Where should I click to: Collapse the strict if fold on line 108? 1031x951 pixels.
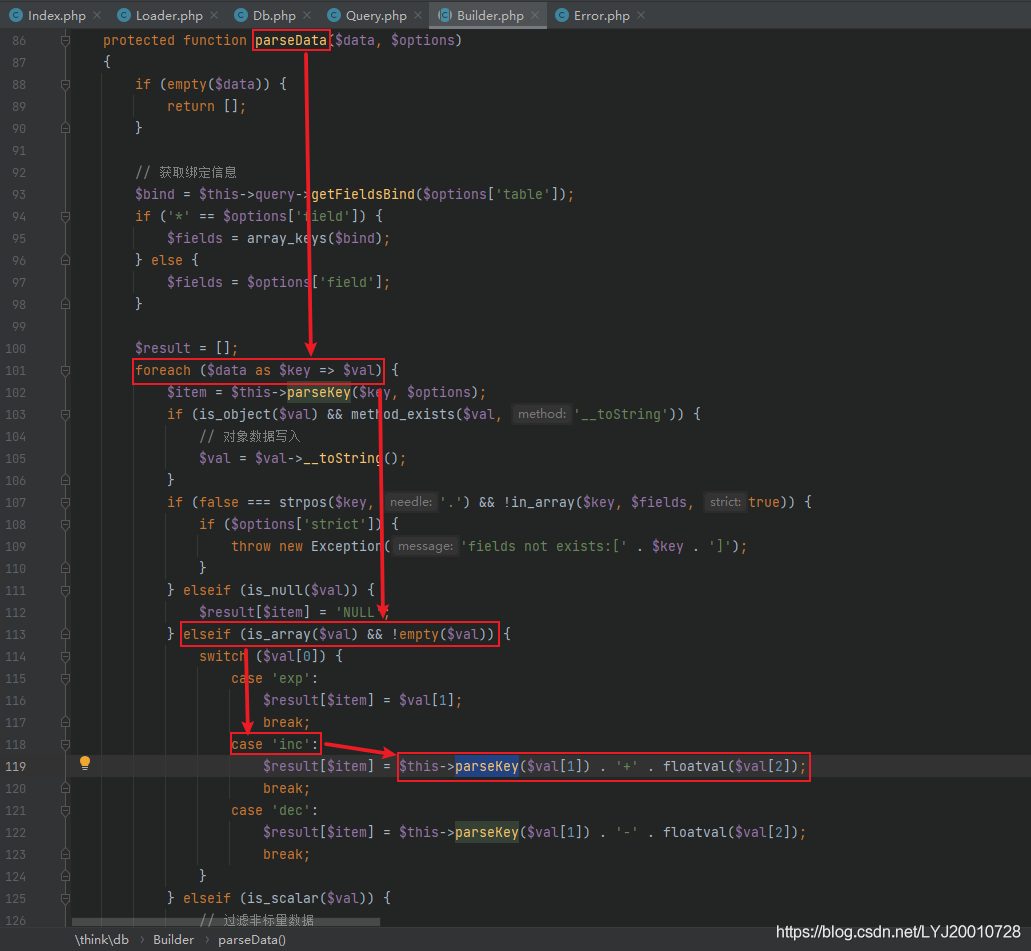[65, 525]
